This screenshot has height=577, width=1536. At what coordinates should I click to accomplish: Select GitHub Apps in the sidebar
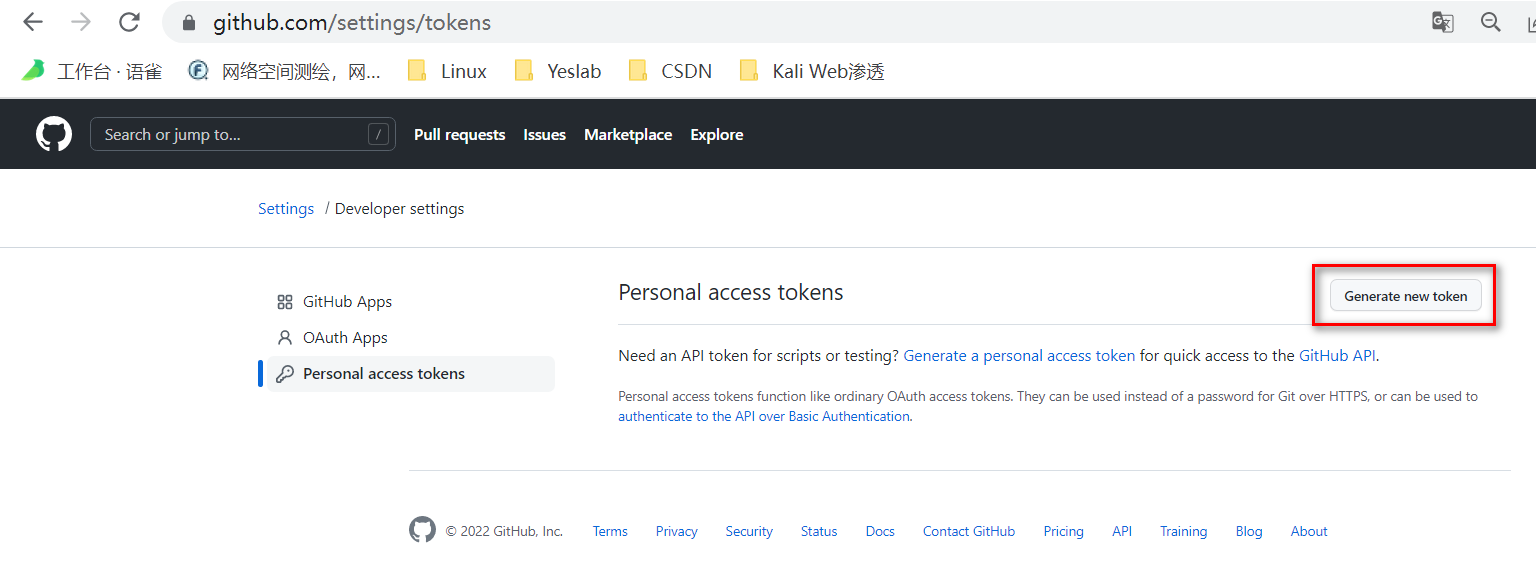pyautogui.click(x=347, y=302)
